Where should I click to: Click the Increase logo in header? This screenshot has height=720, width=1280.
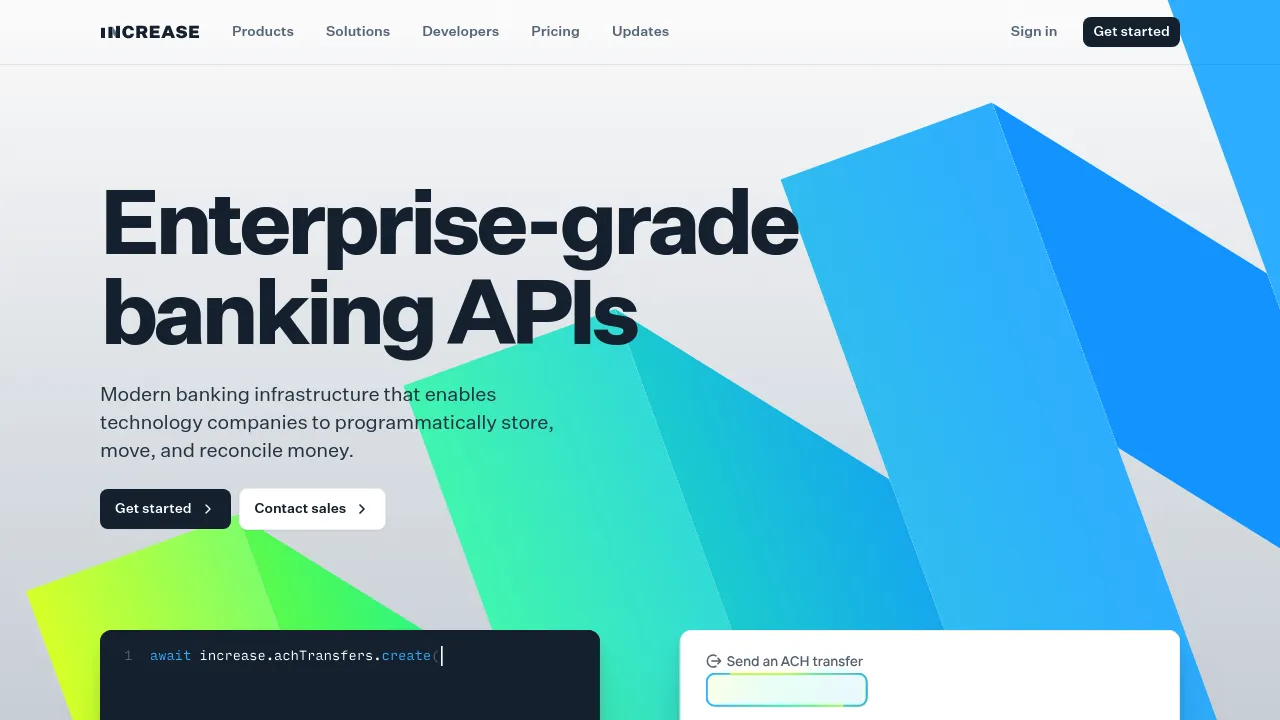150,32
